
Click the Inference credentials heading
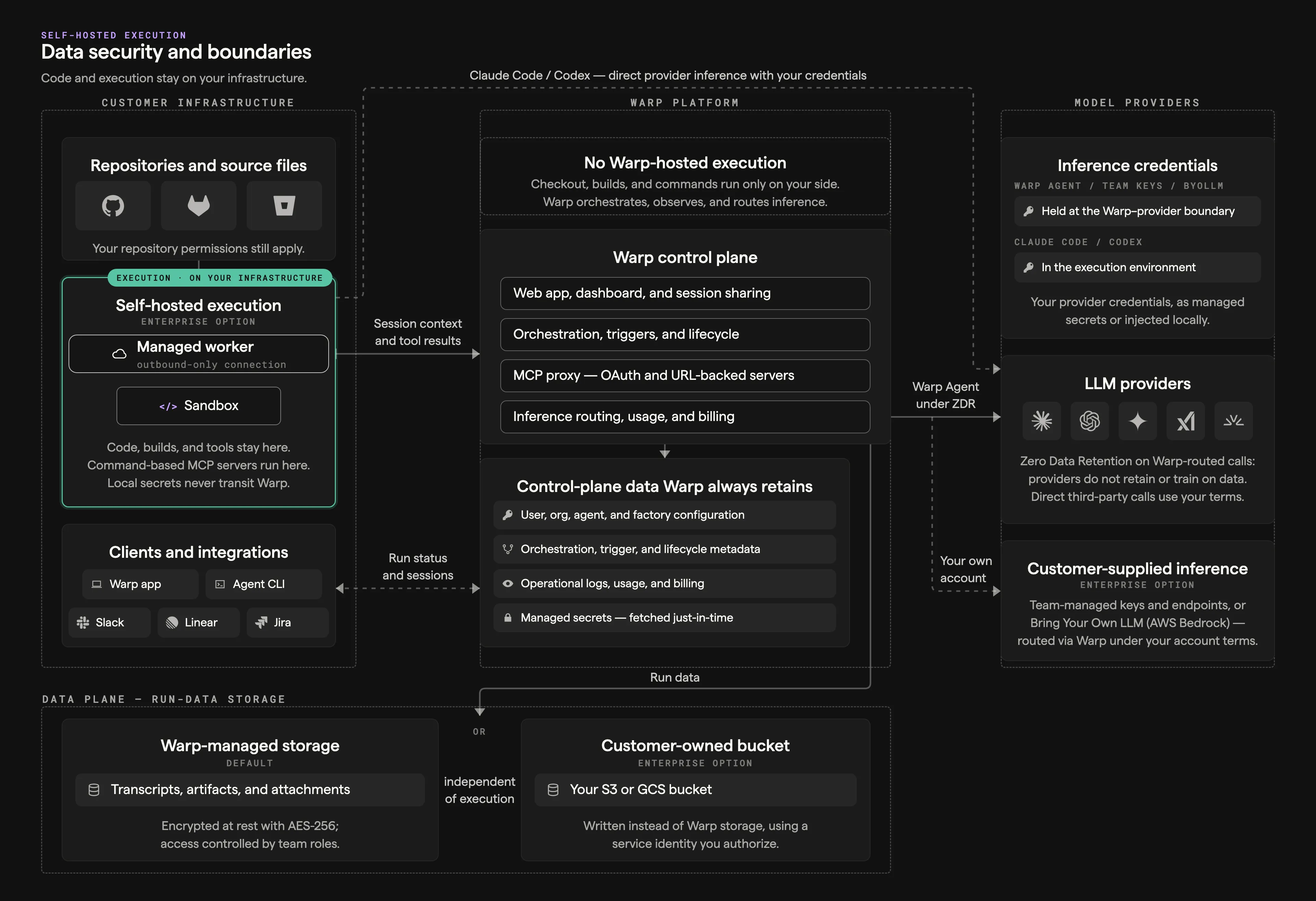pyautogui.click(x=1138, y=166)
